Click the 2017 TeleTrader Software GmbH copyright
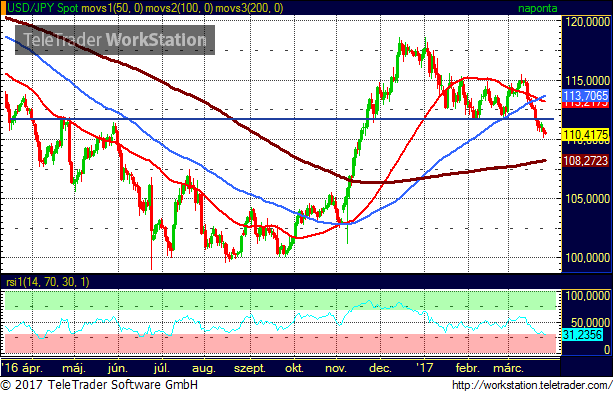This screenshot has height=394, width=613. (99, 385)
